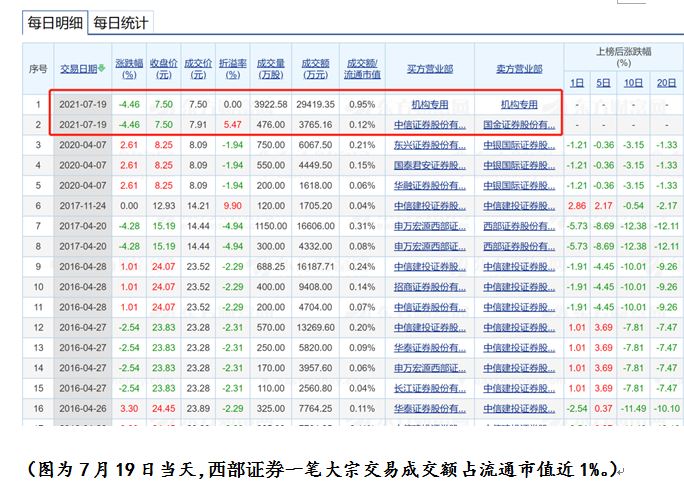684x482 pixels.
Task: Select date 2017-11-24 in row 6
Action: tap(83, 206)
